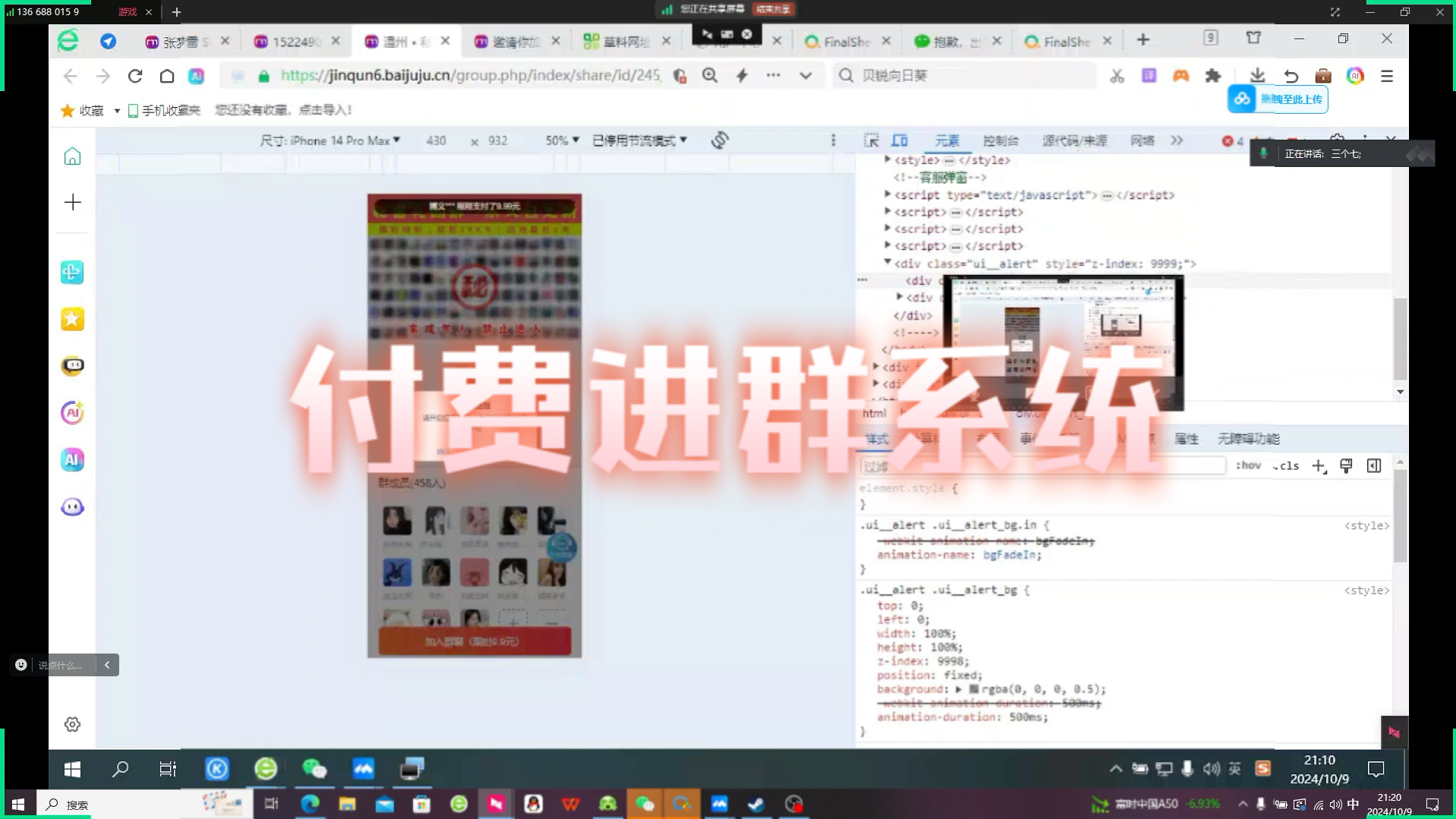1456x819 pixels.
Task: Open the throttling mode dropdown
Action: (x=639, y=140)
